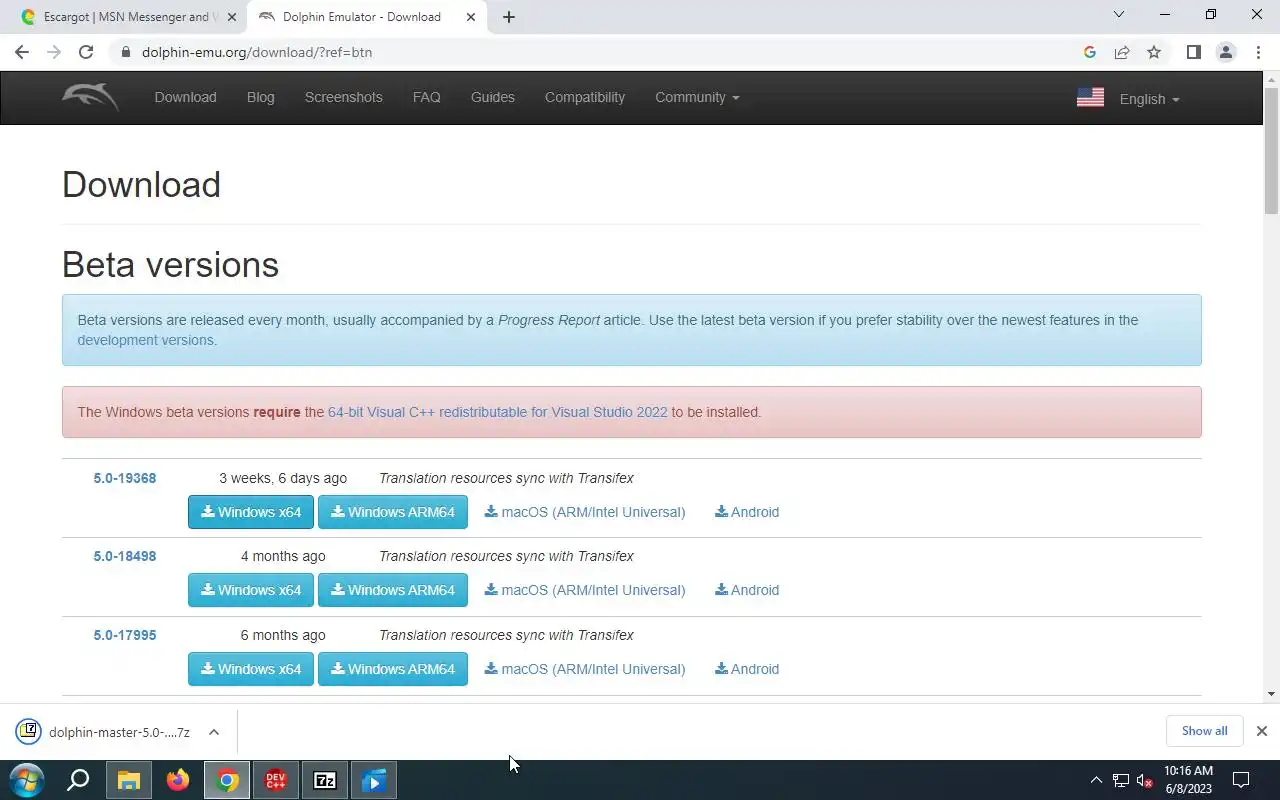The image size is (1280, 800).
Task: Click the 7z file icon in downloads bar
Action: pos(28,731)
